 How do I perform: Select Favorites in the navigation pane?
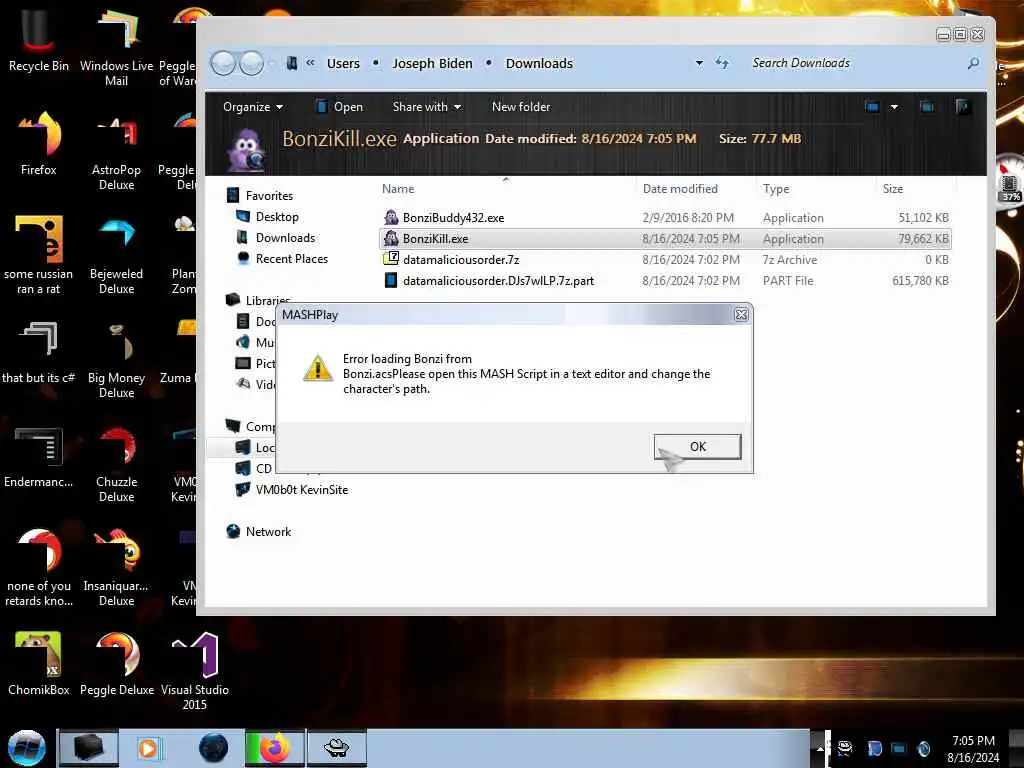(269, 196)
